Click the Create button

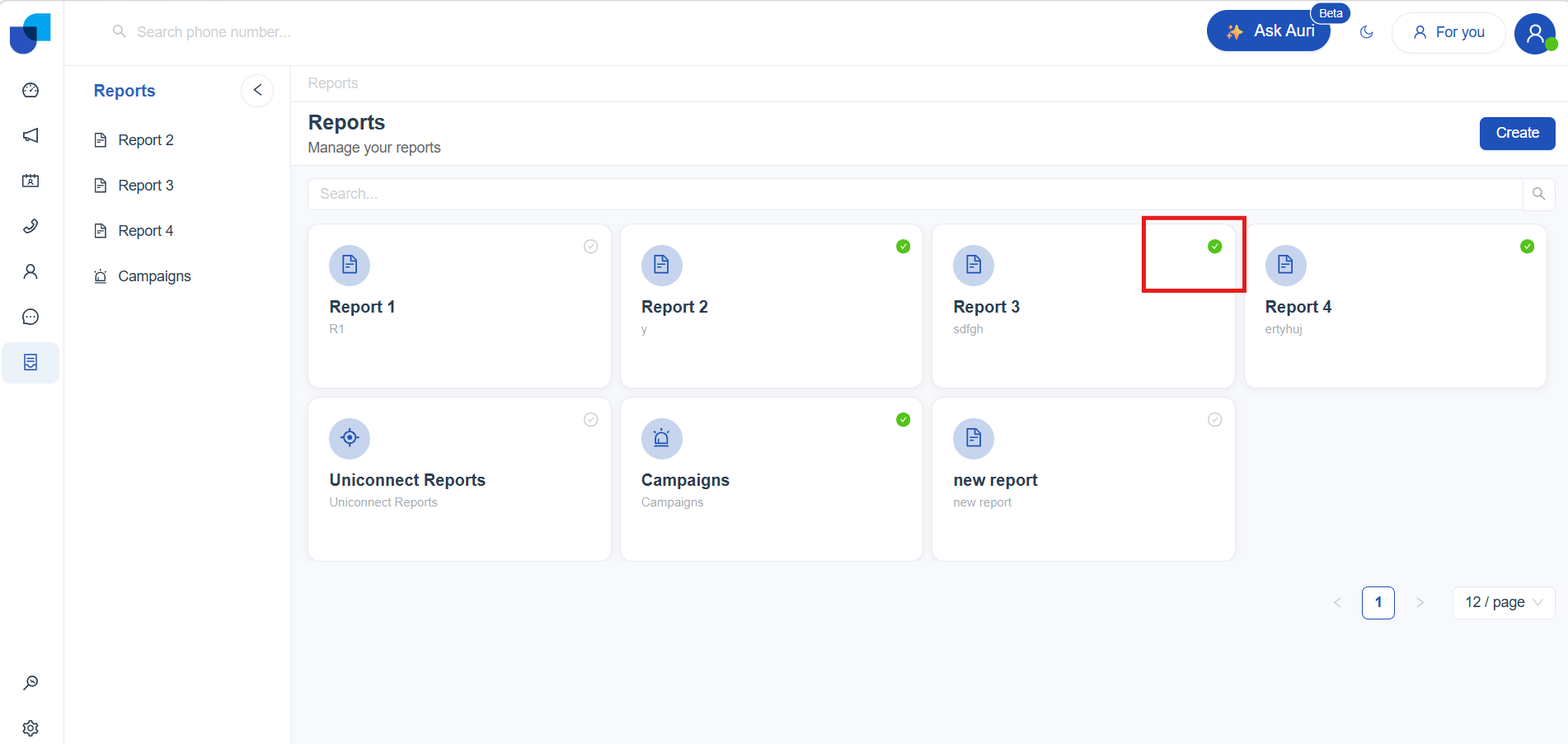tap(1517, 133)
